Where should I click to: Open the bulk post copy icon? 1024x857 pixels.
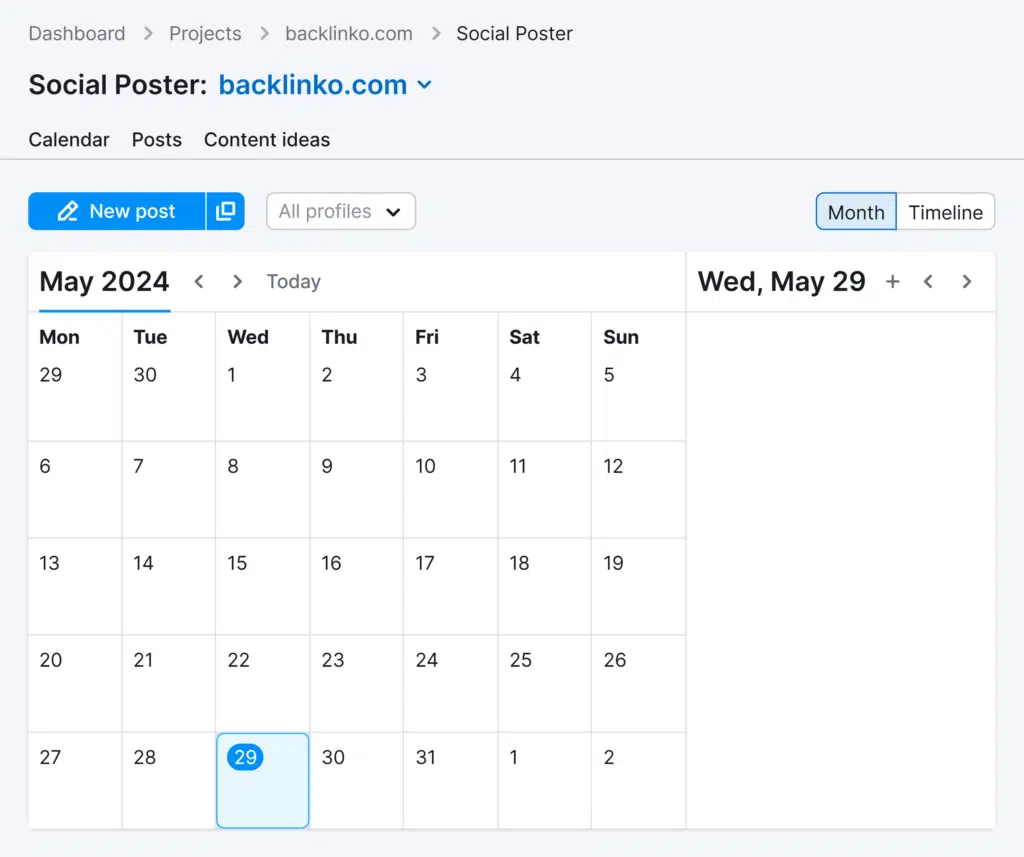(226, 211)
